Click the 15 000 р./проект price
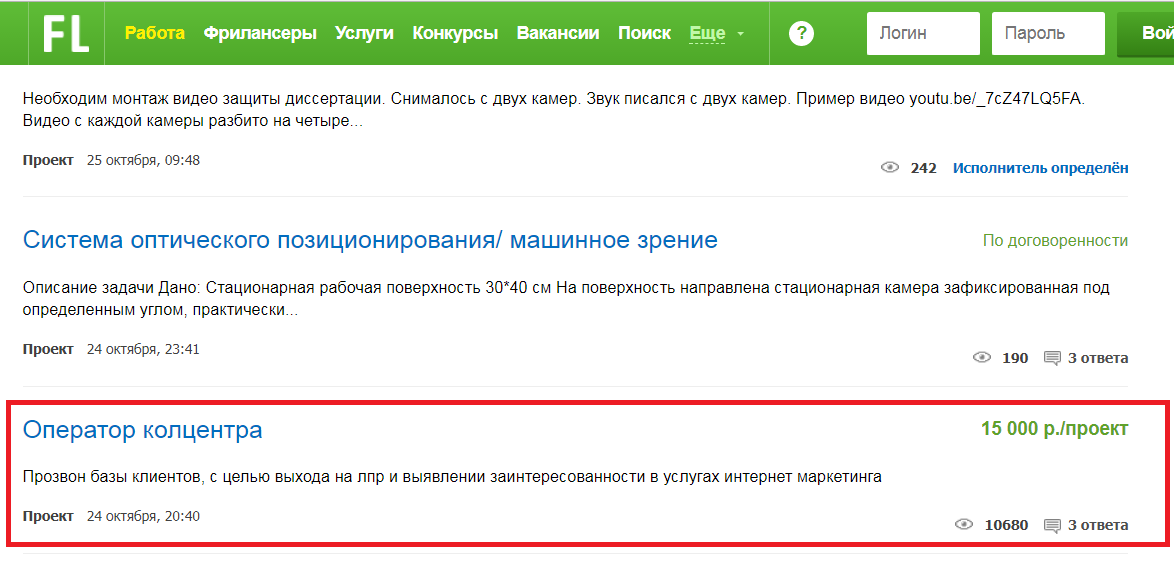This screenshot has width=1174, height=565. coord(1054,429)
